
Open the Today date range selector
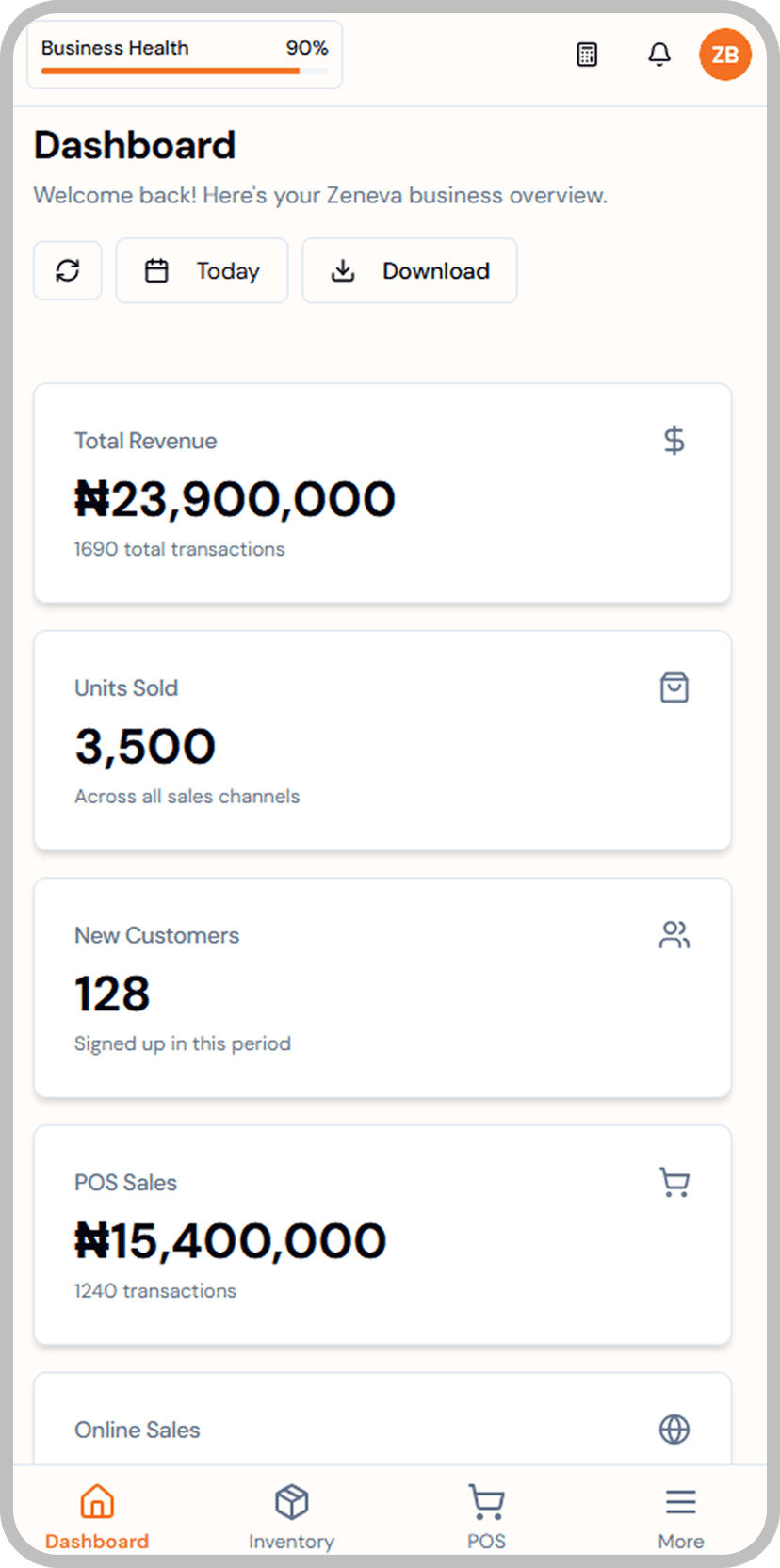tap(202, 270)
